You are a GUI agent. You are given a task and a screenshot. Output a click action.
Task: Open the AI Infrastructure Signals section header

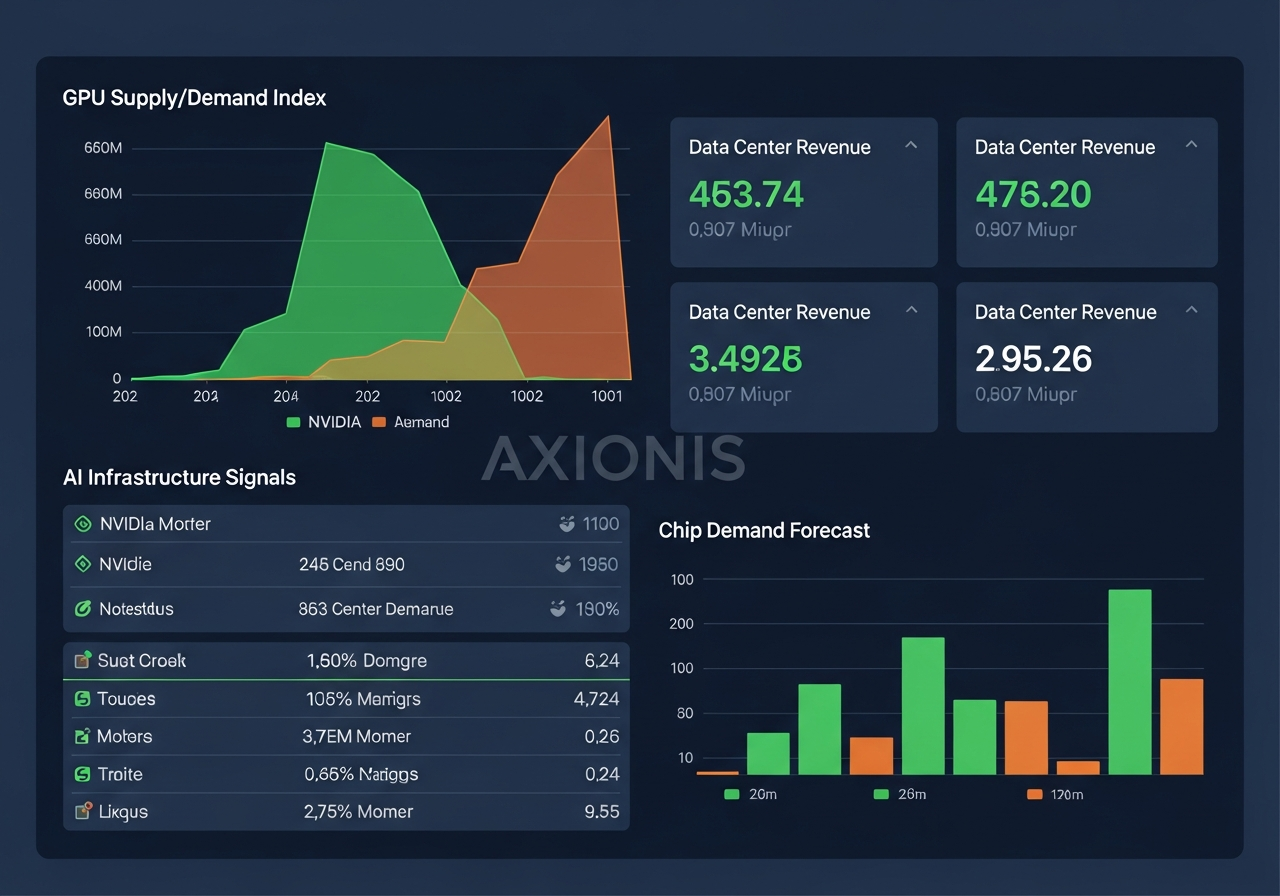click(180, 478)
